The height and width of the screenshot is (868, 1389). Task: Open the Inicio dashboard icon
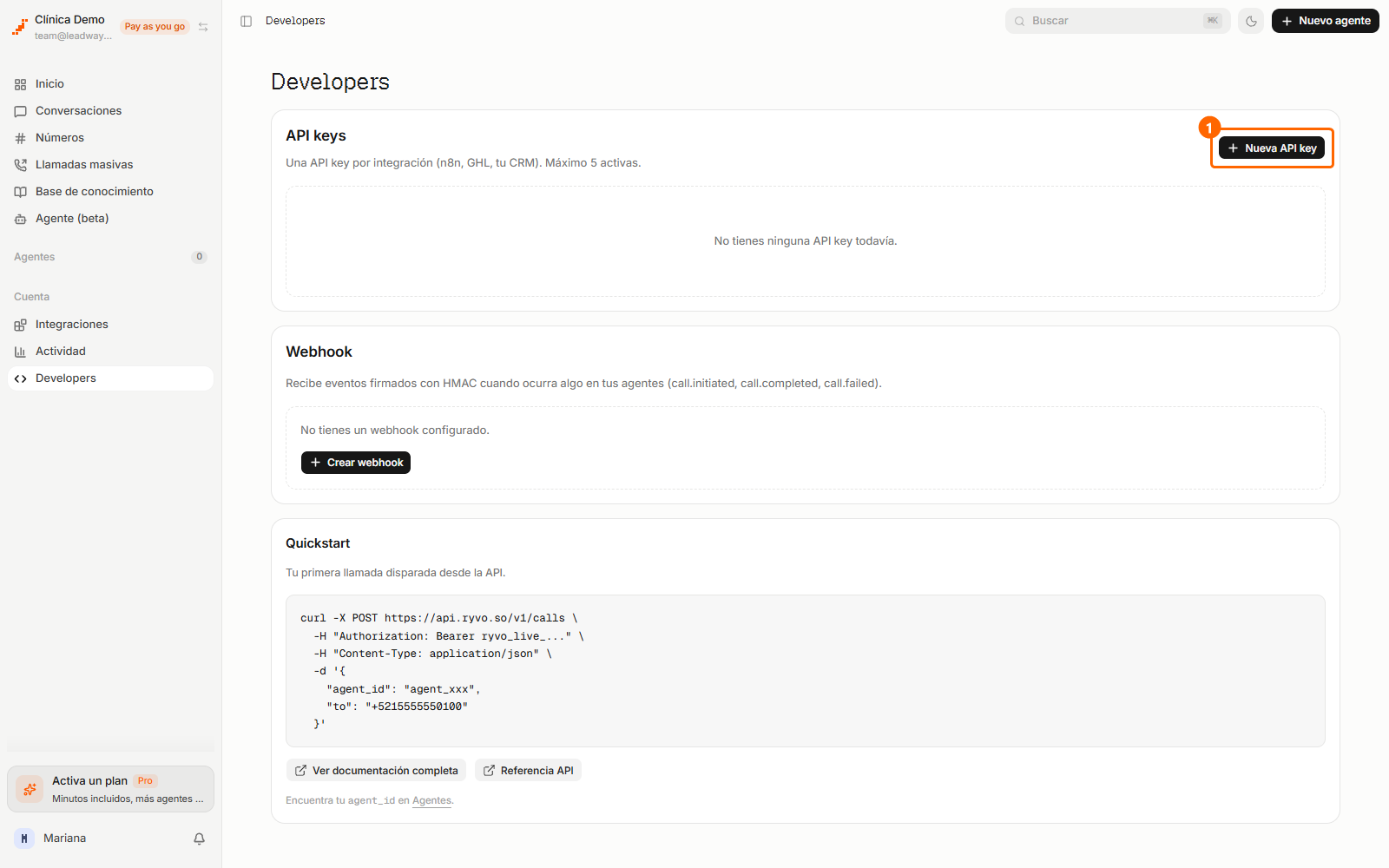coord(20,84)
